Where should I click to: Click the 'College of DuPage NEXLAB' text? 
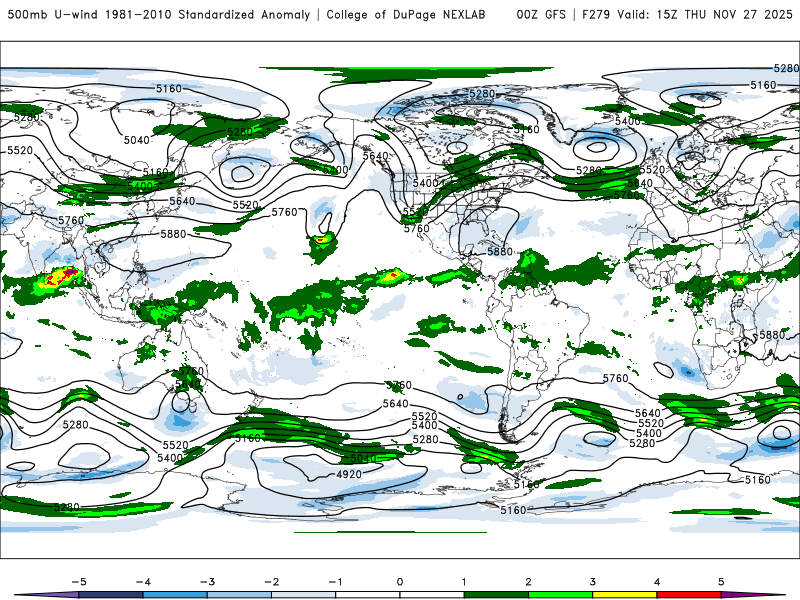[x=406, y=14]
